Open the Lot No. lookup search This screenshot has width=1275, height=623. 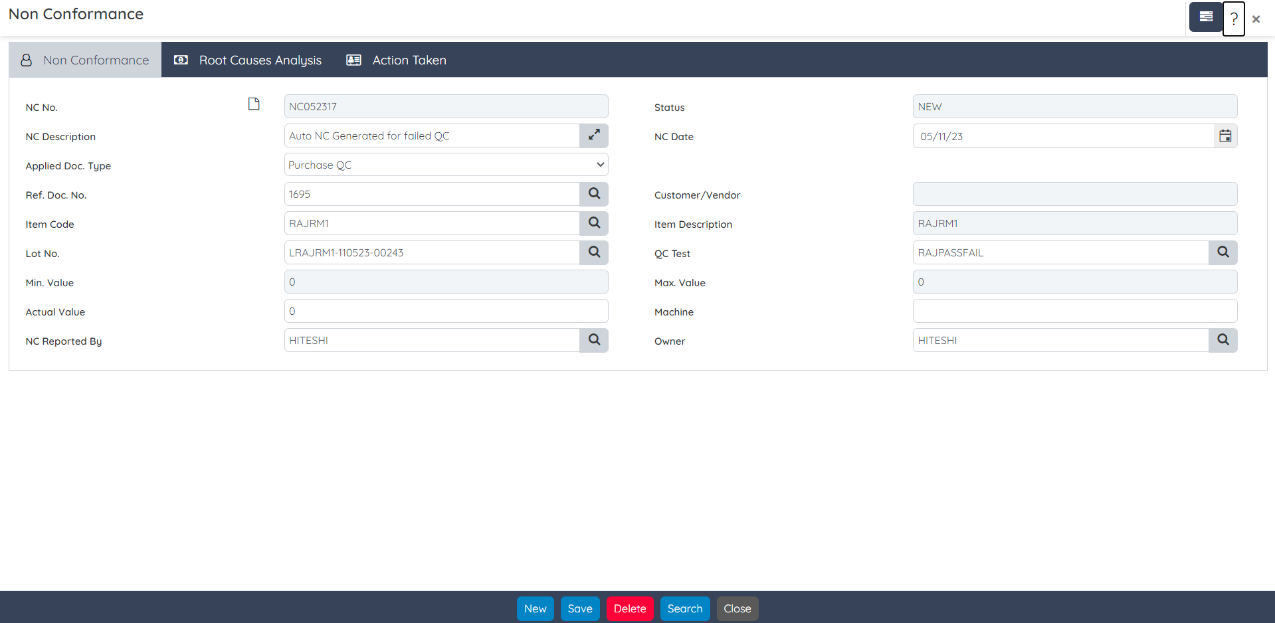pos(593,253)
